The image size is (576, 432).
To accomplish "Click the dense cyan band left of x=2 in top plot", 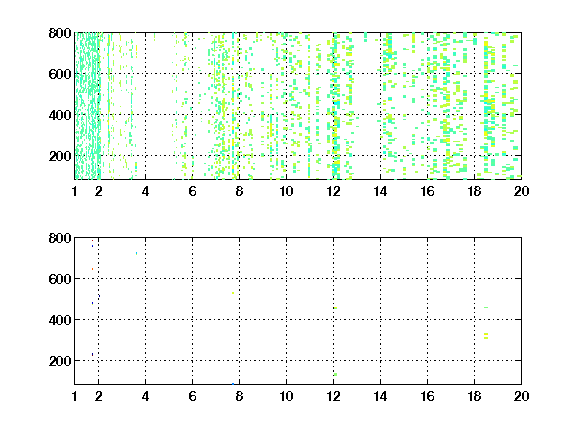I will [87, 106].
